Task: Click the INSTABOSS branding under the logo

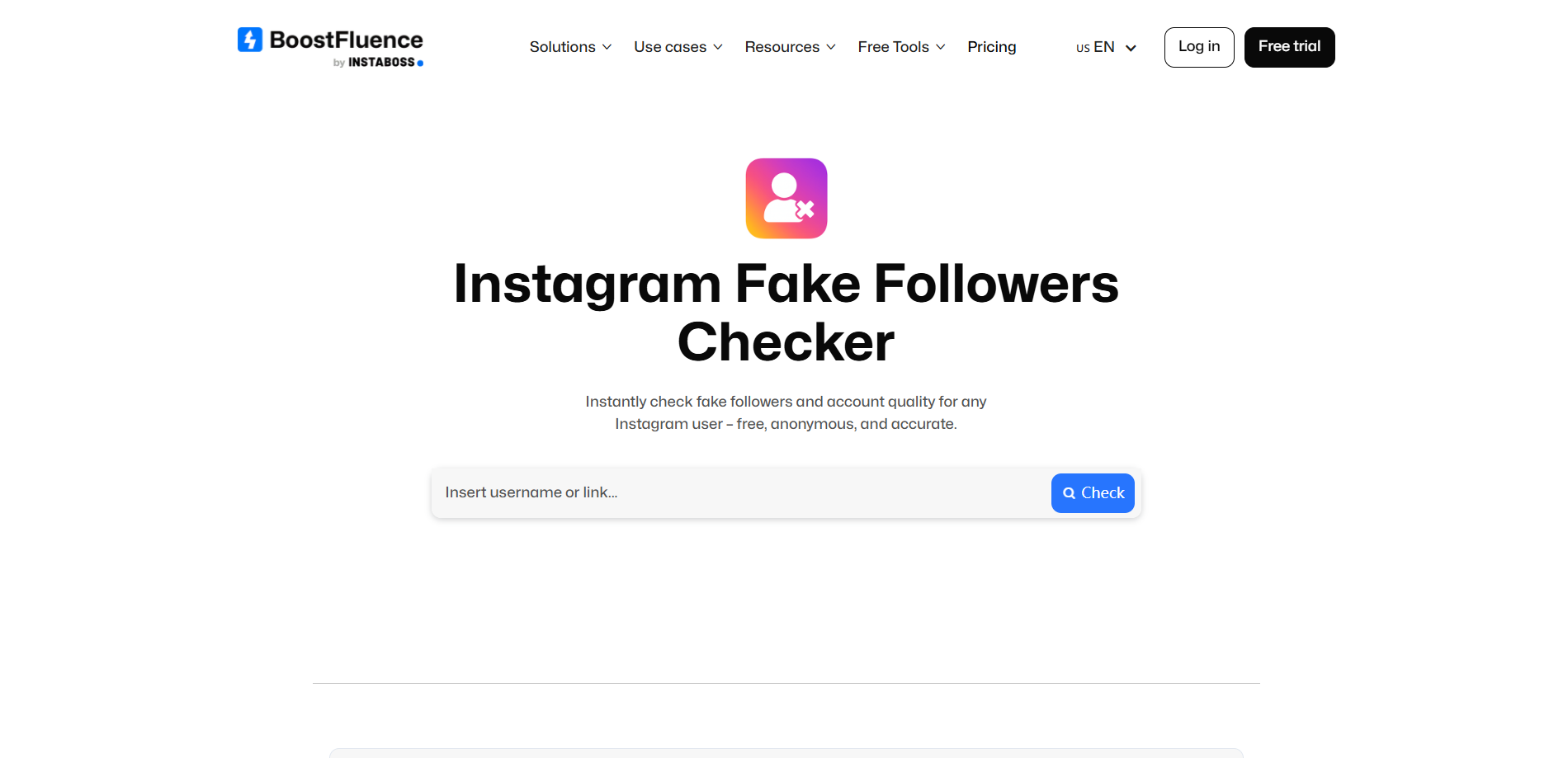Action: tap(382, 62)
